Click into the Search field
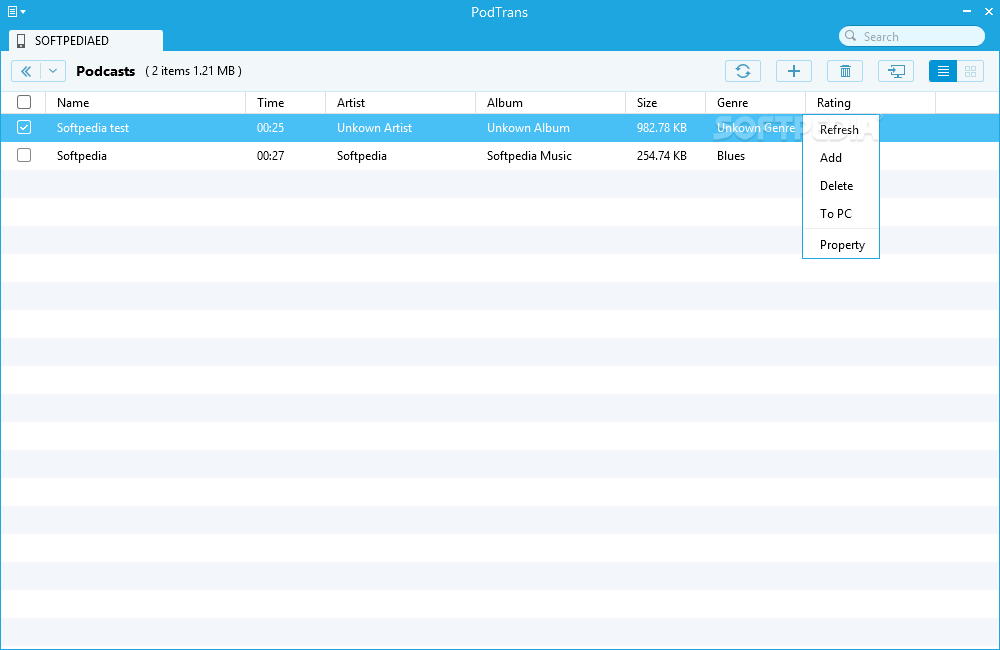This screenshot has width=1000, height=650. (911, 36)
